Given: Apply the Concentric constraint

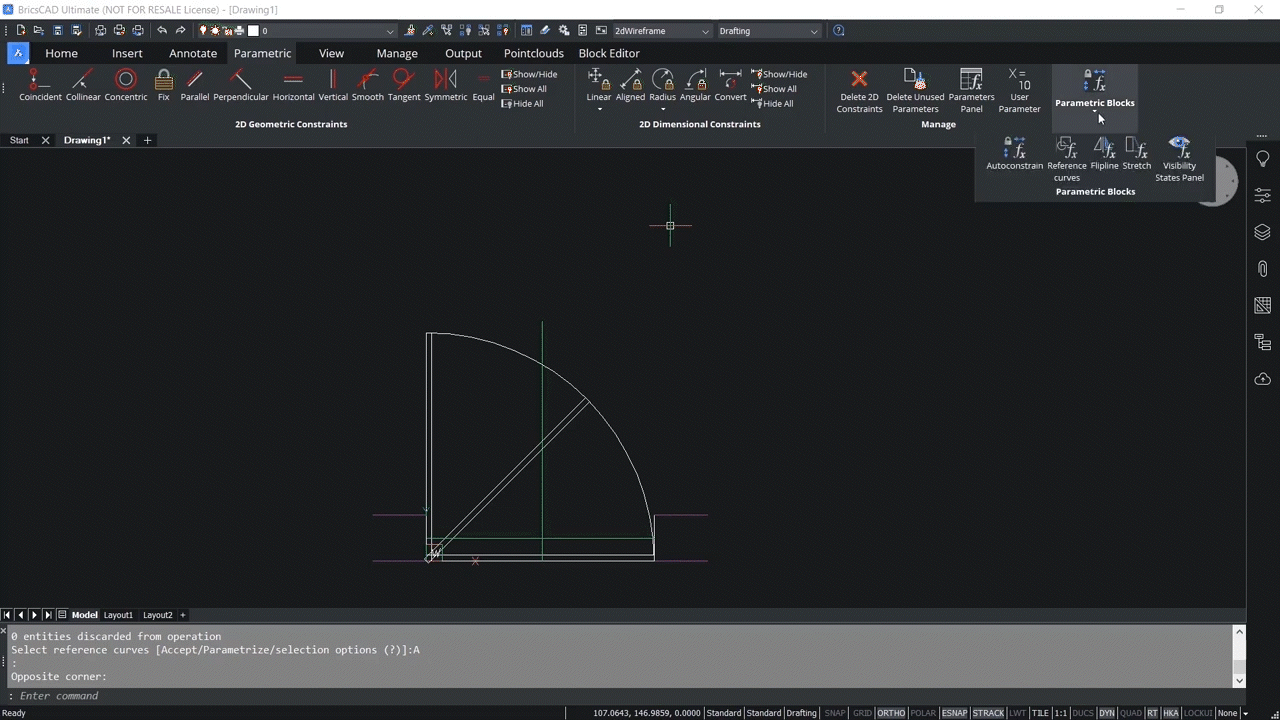Looking at the screenshot, I should [x=126, y=85].
